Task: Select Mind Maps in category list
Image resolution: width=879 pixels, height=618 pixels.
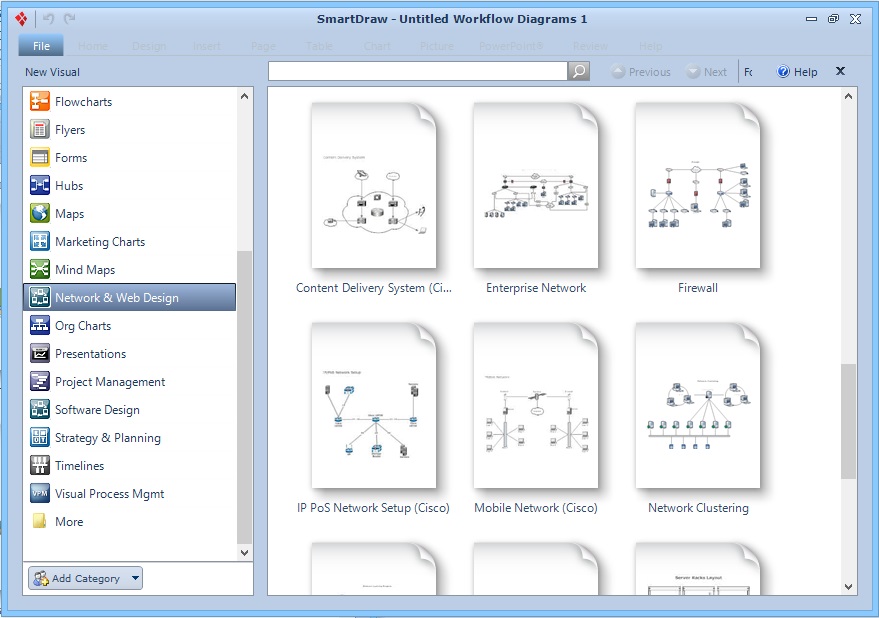Action: (85, 270)
